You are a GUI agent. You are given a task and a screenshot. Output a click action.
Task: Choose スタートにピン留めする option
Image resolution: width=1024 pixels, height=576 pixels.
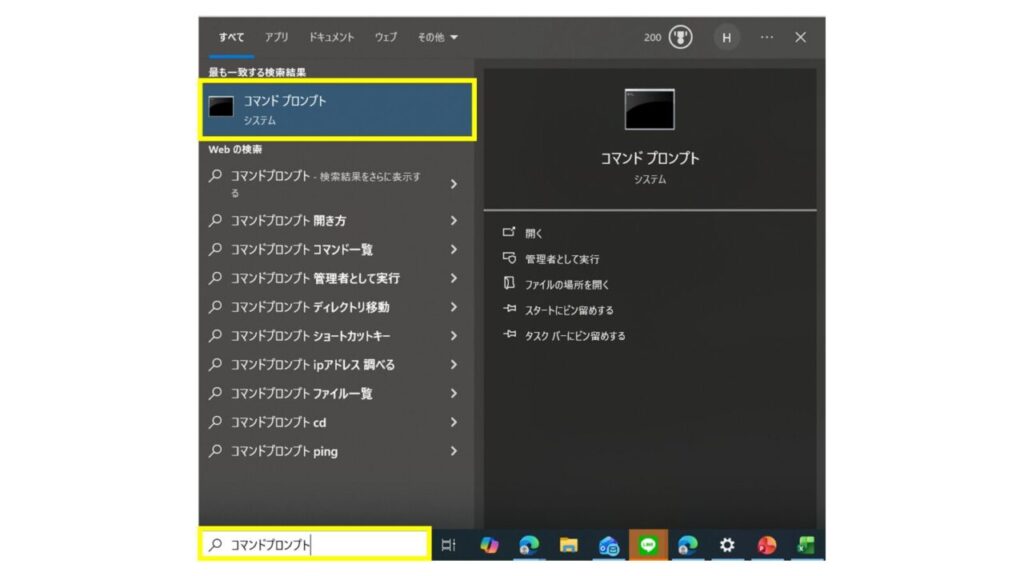pos(569,310)
